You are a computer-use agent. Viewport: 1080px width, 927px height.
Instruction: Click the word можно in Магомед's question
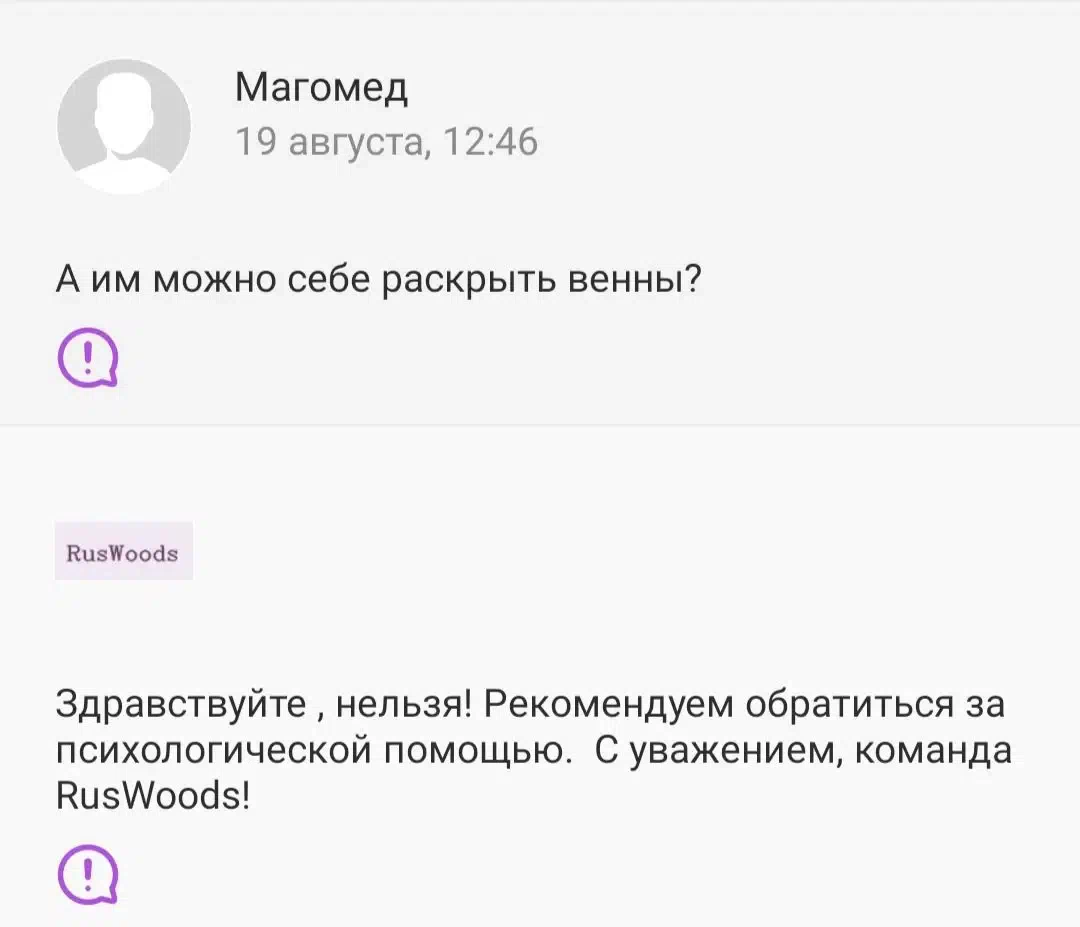click(214, 280)
